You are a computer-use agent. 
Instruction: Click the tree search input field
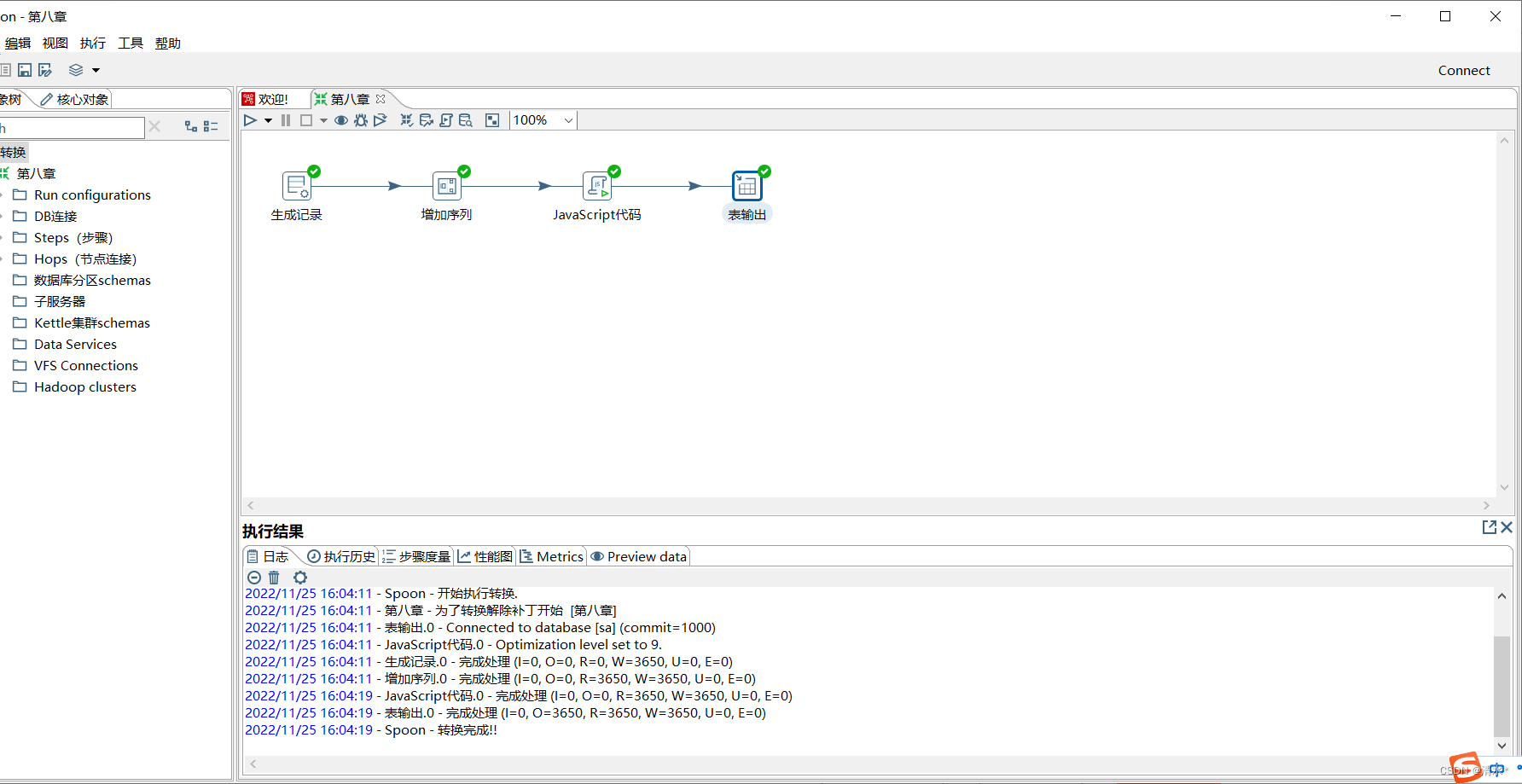pos(72,128)
